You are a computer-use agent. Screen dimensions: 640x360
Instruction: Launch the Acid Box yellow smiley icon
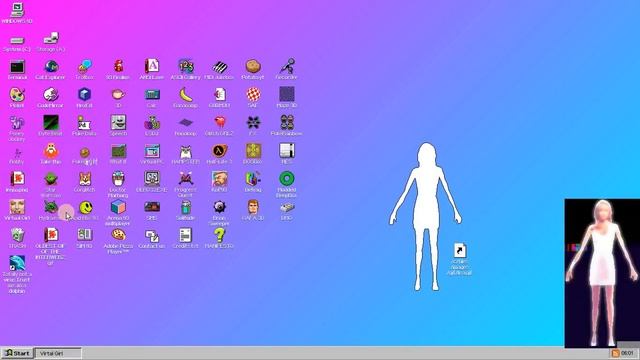(x=85, y=207)
